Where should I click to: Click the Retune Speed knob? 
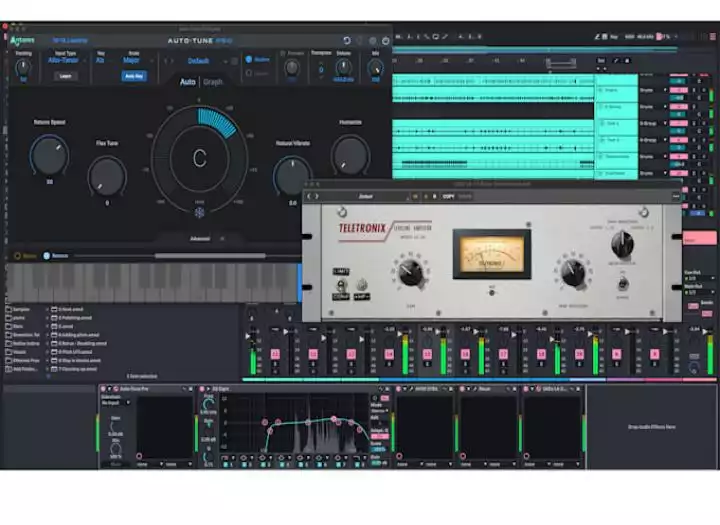tap(49, 155)
